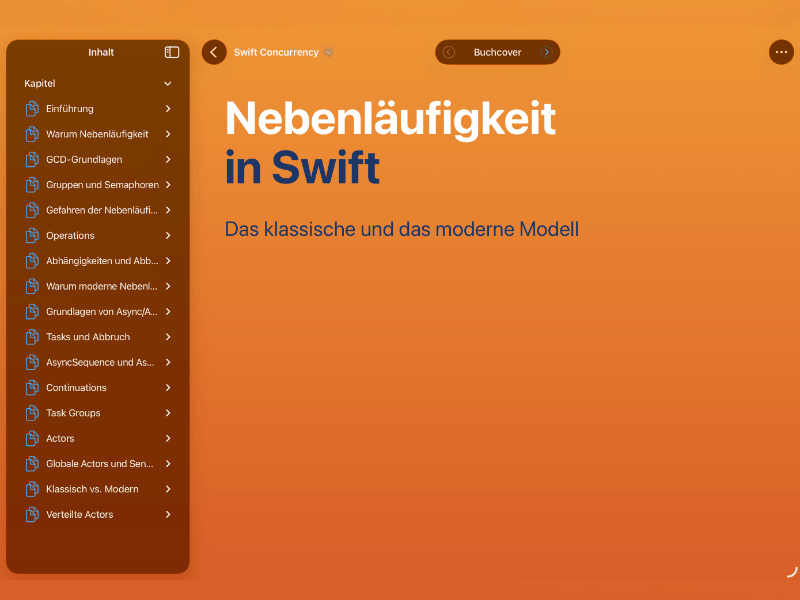The image size is (800, 600).
Task: Click the Klassisch vs. Modern document icon
Action: 32,489
